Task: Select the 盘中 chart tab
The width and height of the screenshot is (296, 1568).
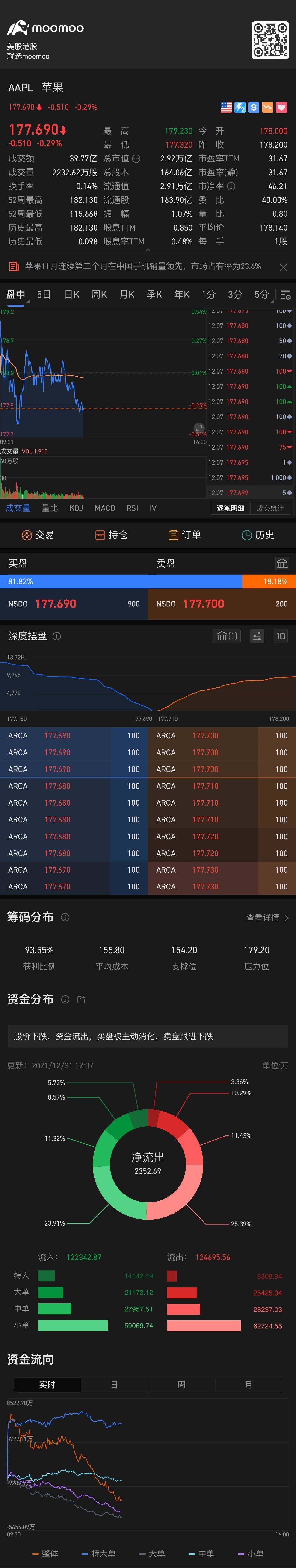Action: pyautogui.click(x=16, y=295)
